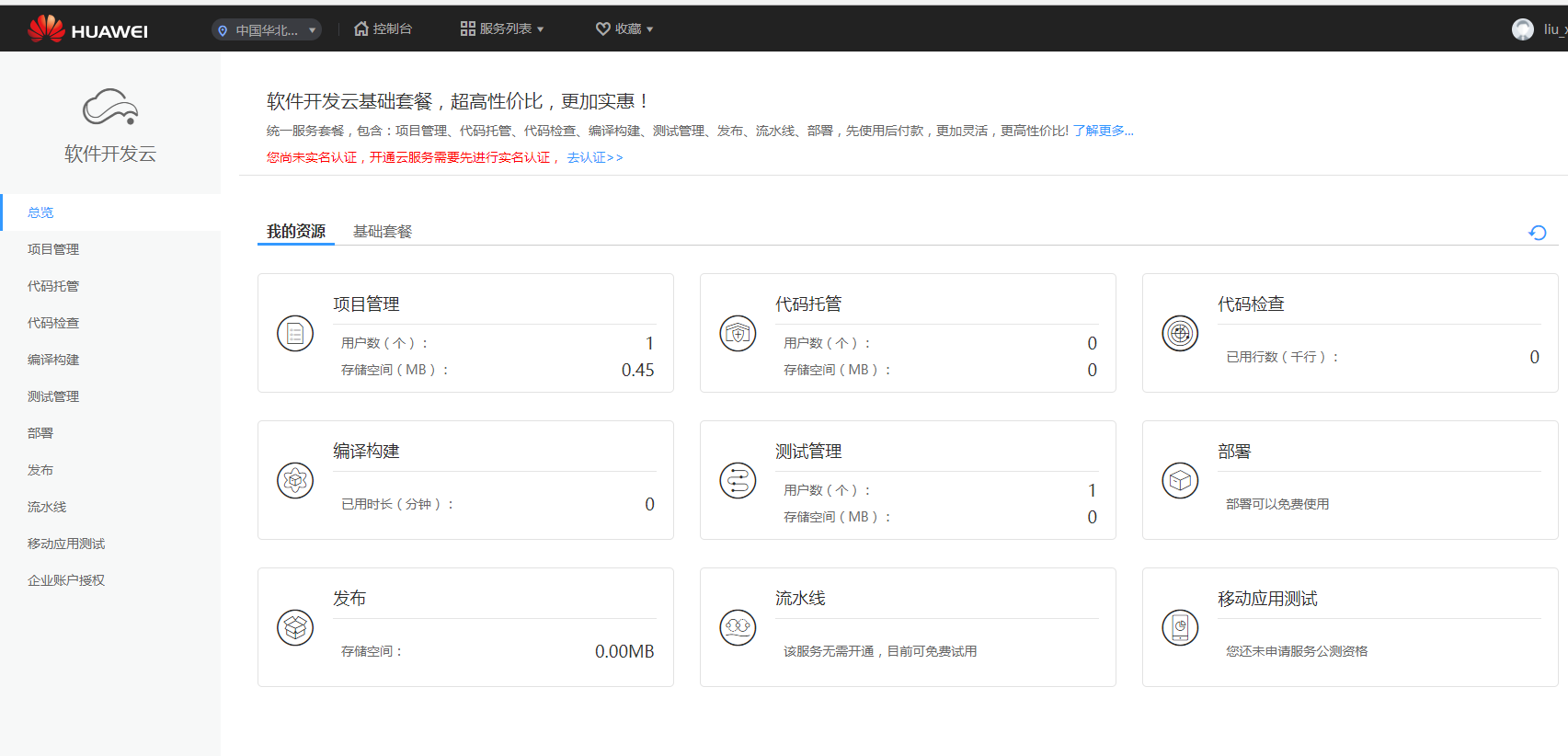Open 代码托管 in the sidebar
The image size is (1568, 756).
[x=53, y=286]
